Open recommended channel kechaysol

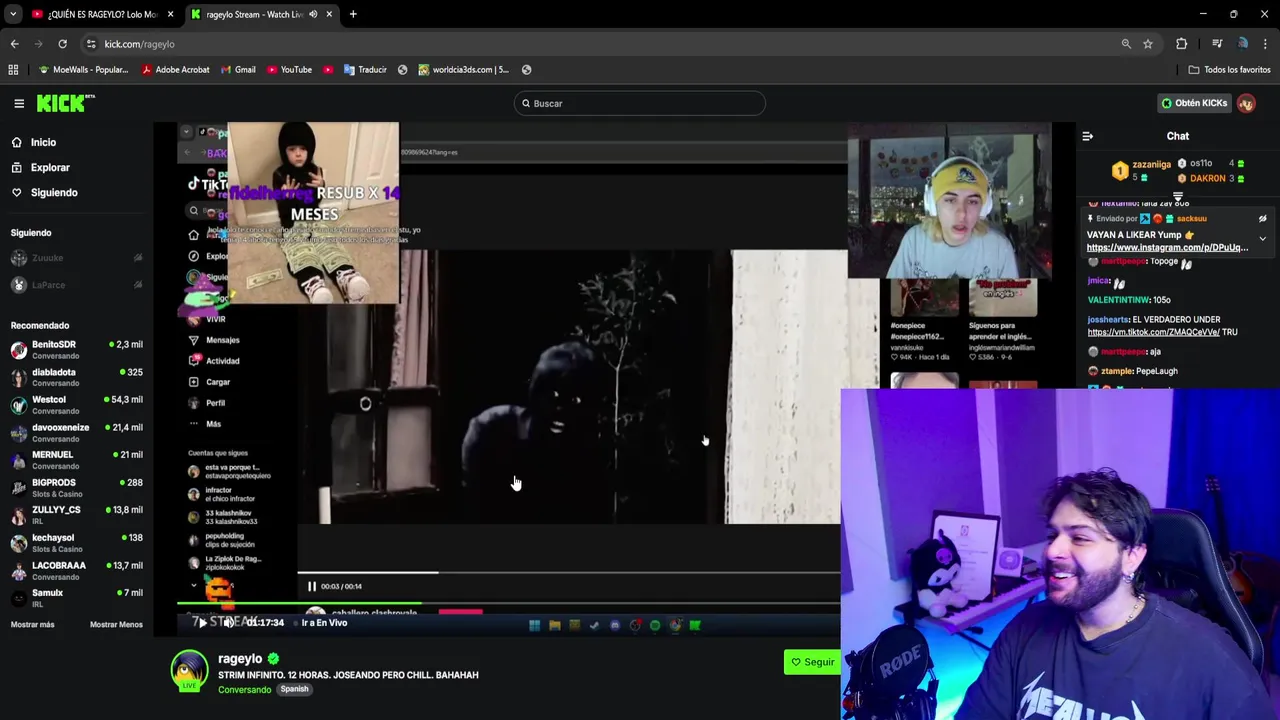point(76,542)
